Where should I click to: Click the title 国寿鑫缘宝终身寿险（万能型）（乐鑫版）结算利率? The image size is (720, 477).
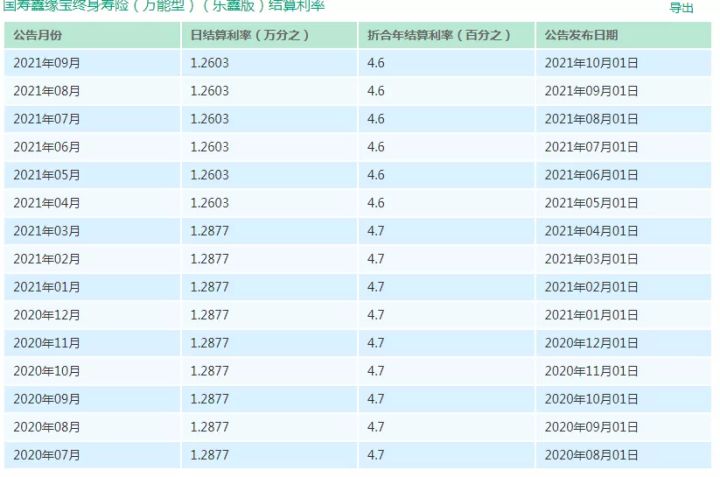(163, 6)
